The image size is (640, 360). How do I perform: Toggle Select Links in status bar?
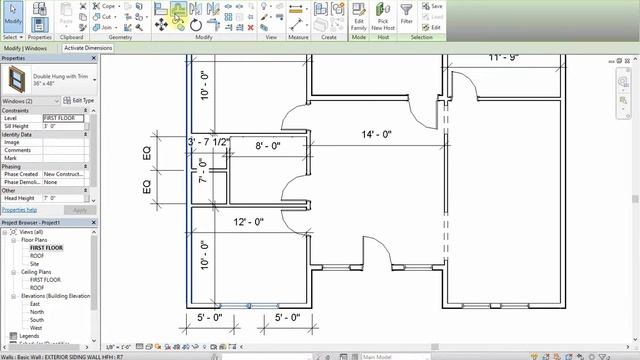(x=535, y=357)
